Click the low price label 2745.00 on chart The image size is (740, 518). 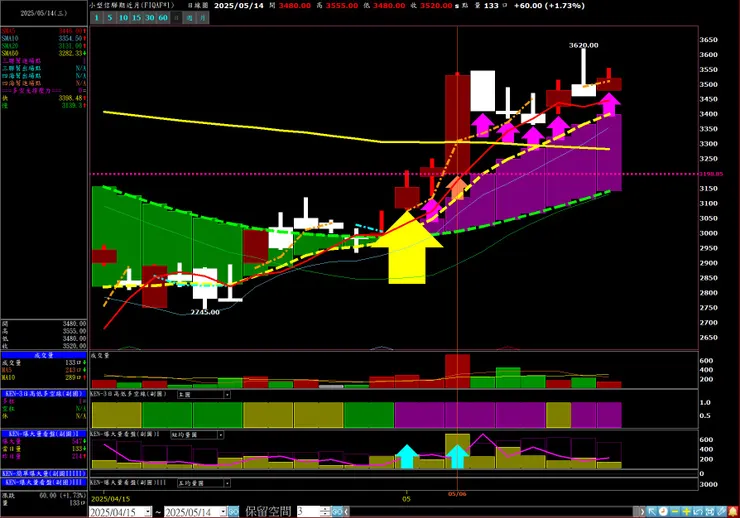(205, 312)
